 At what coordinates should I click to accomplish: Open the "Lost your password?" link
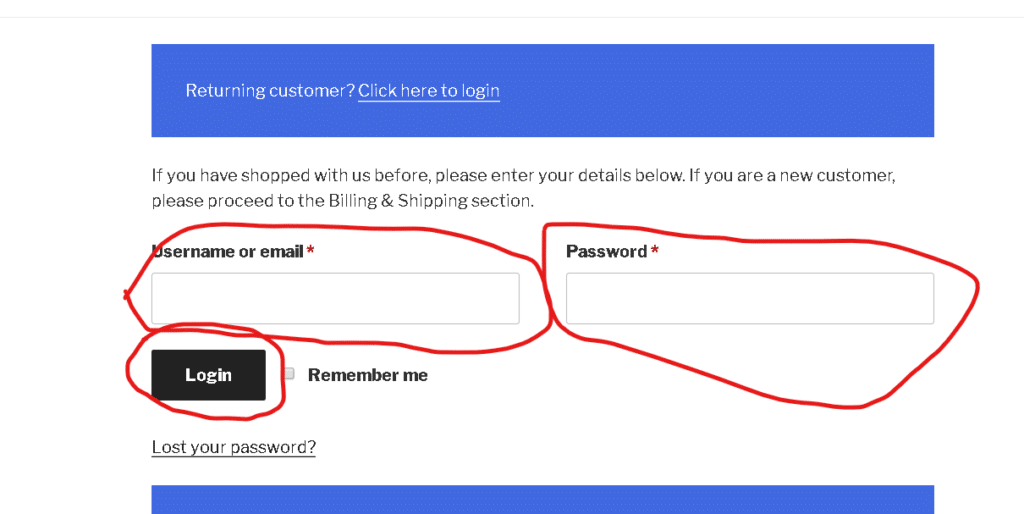tap(233, 447)
